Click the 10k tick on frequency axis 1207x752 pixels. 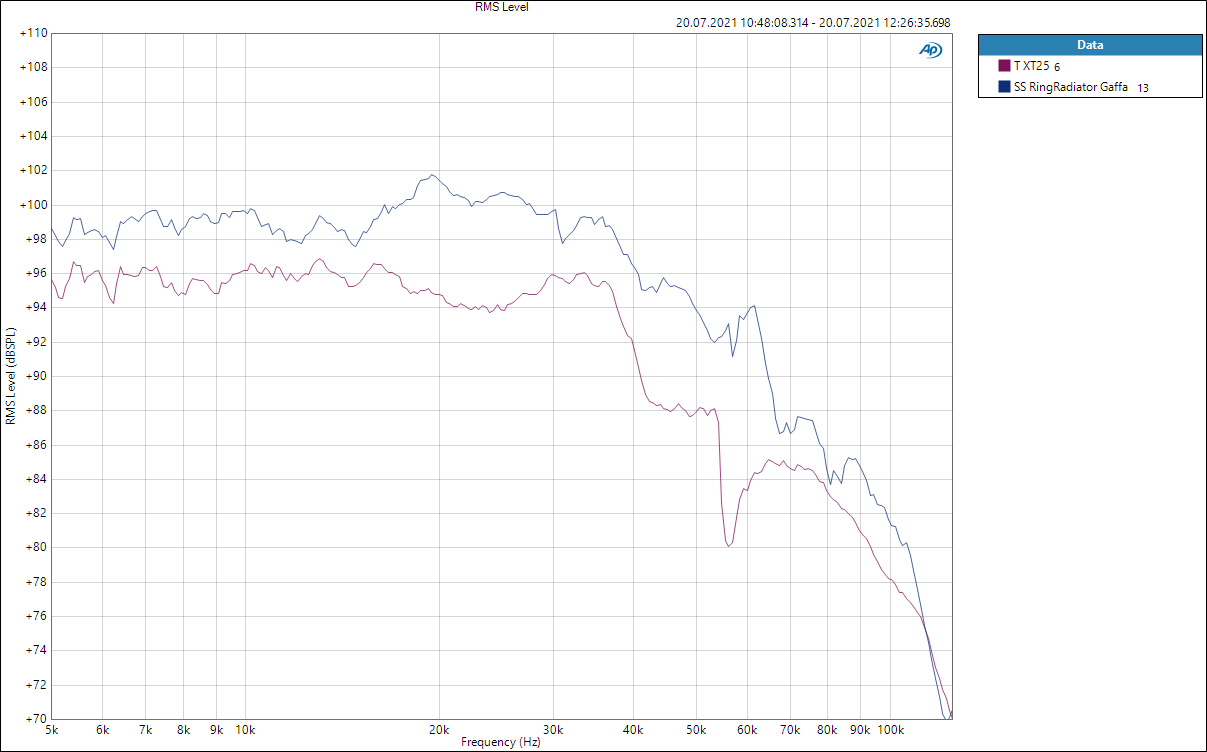(245, 730)
